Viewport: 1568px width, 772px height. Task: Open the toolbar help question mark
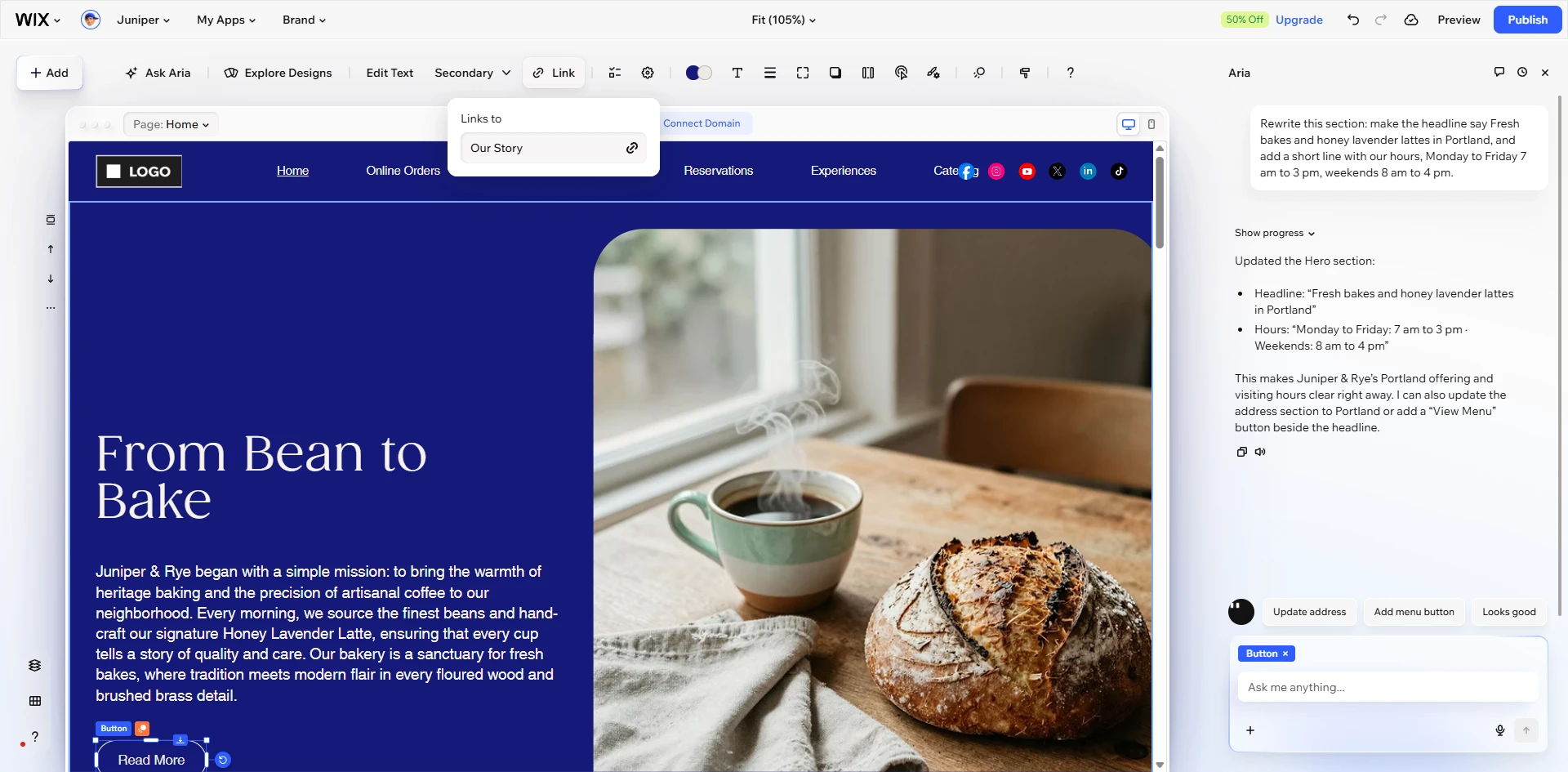click(1070, 73)
